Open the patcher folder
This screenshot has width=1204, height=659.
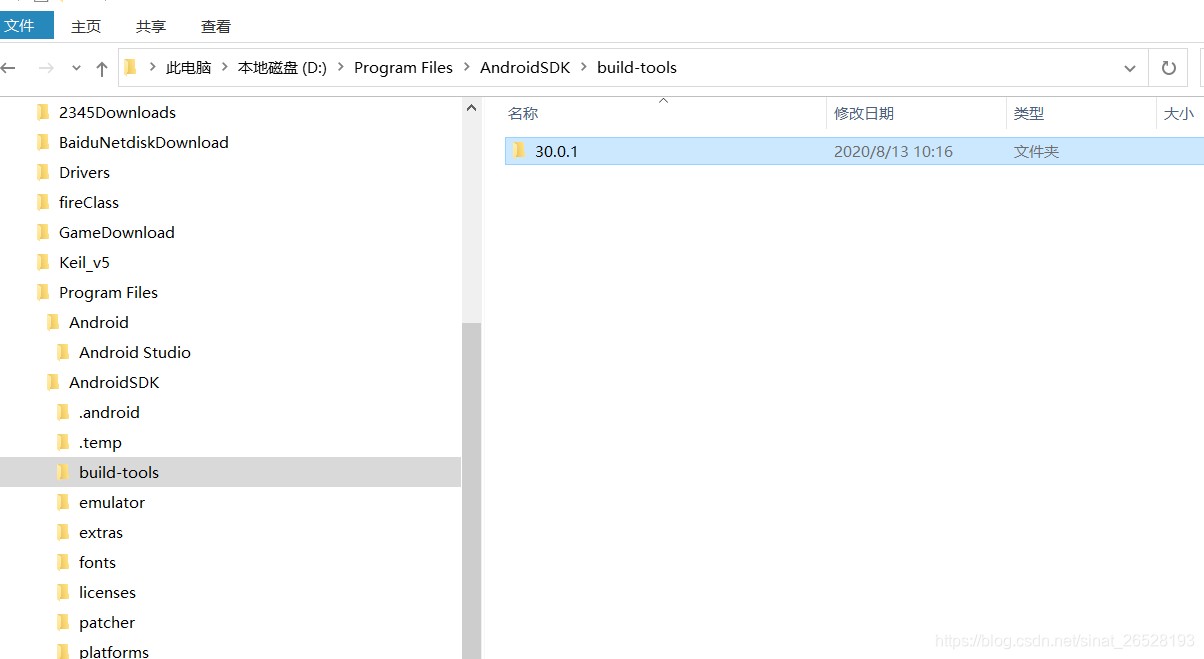click(106, 621)
